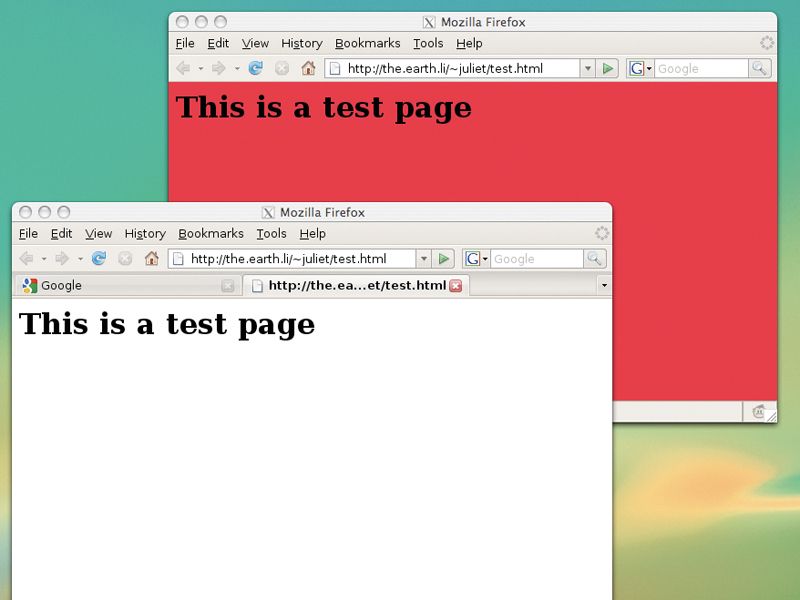800x600 pixels.
Task: Click the search magnifier icon
Action: pos(593,258)
